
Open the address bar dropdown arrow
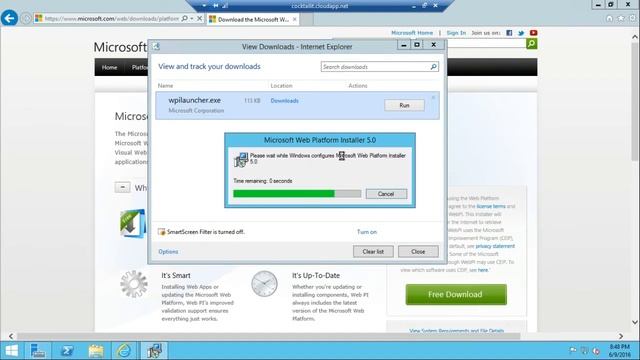click(x=192, y=18)
